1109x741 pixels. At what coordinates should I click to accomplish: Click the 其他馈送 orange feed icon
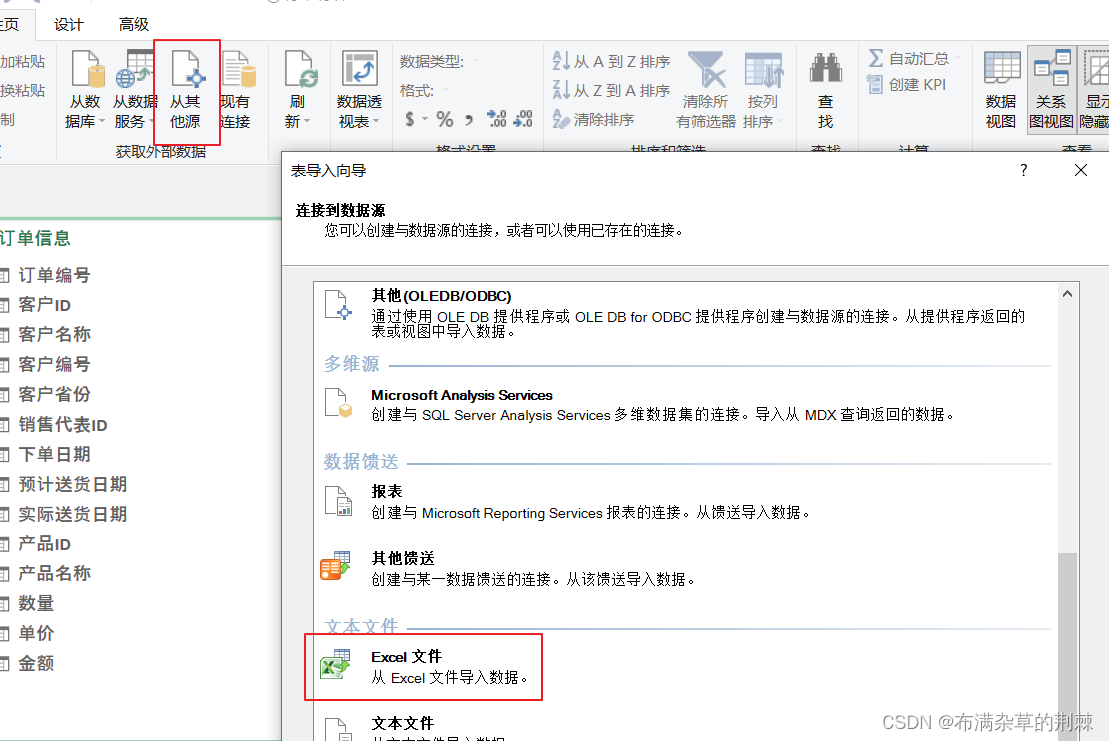point(335,566)
